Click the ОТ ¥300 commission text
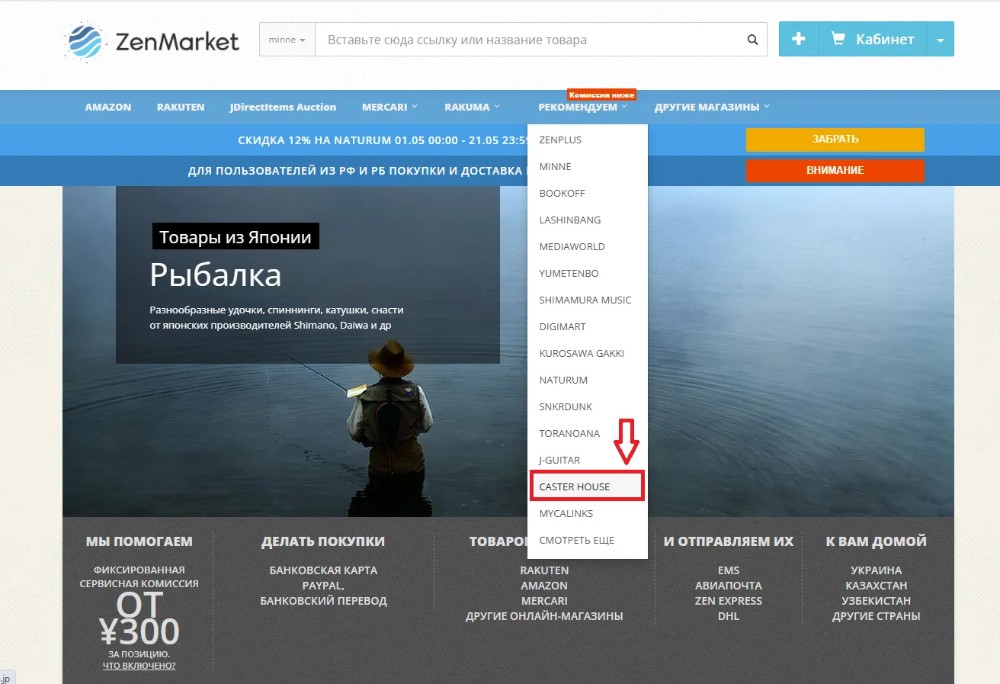The image size is (1000, 684). pyautogui.click(x=139, y=618)
